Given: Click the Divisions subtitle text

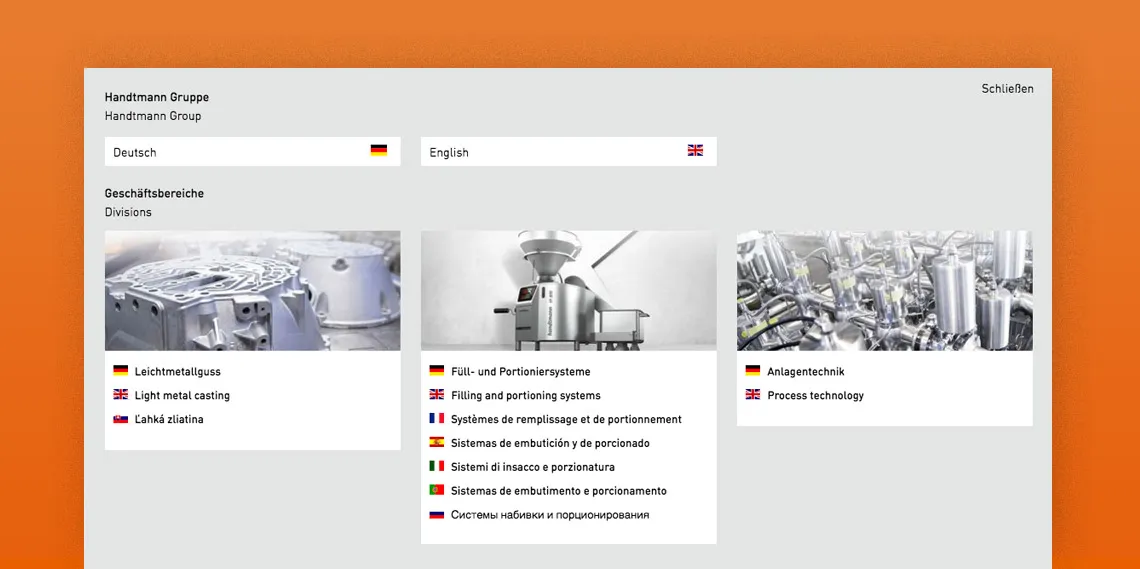Looking at the screenshot, I should (128, 212).
